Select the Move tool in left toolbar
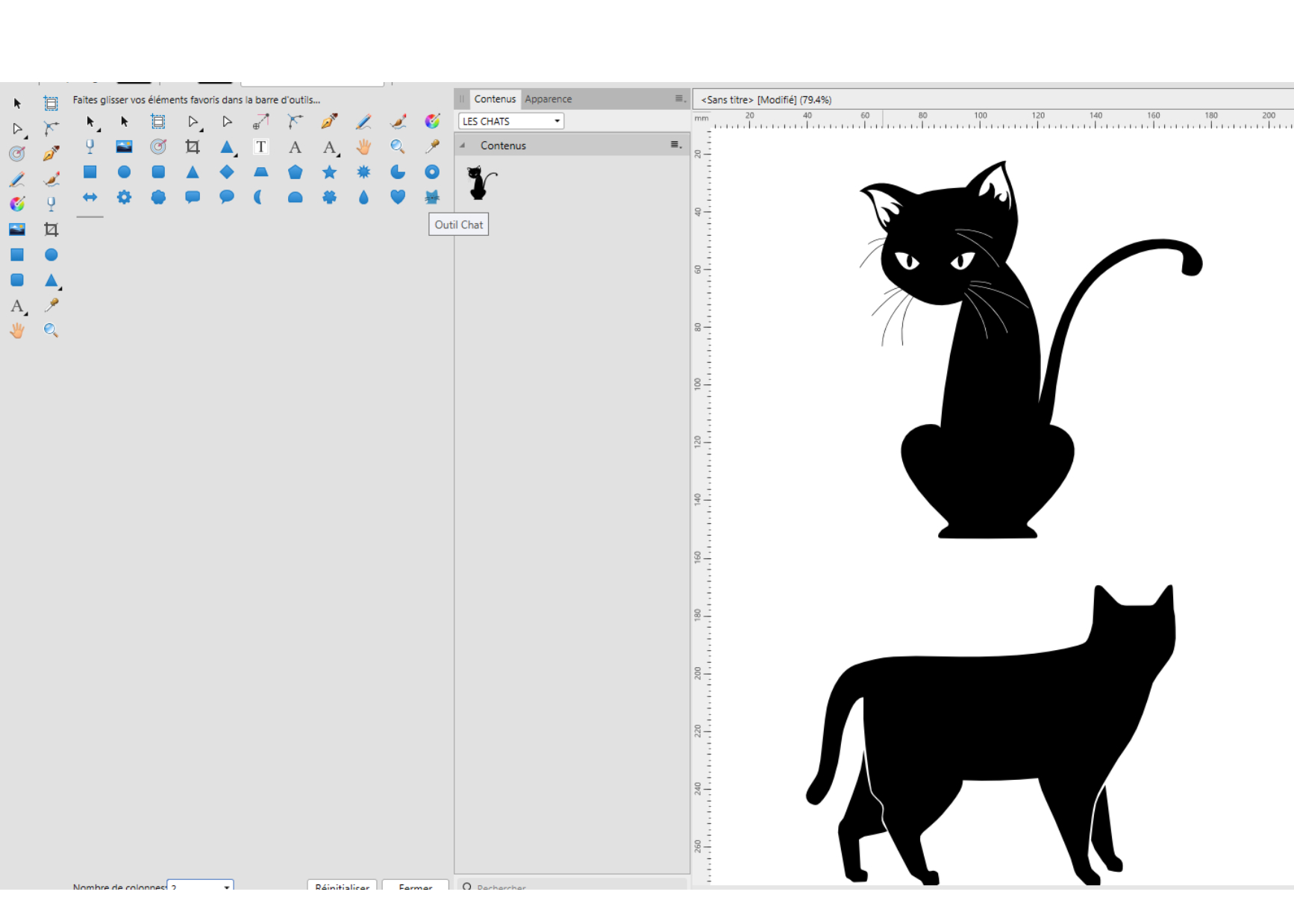Image resolution: width=1294 pixels, height=924 pixels. pyautogui.click(x=17, y=104)
